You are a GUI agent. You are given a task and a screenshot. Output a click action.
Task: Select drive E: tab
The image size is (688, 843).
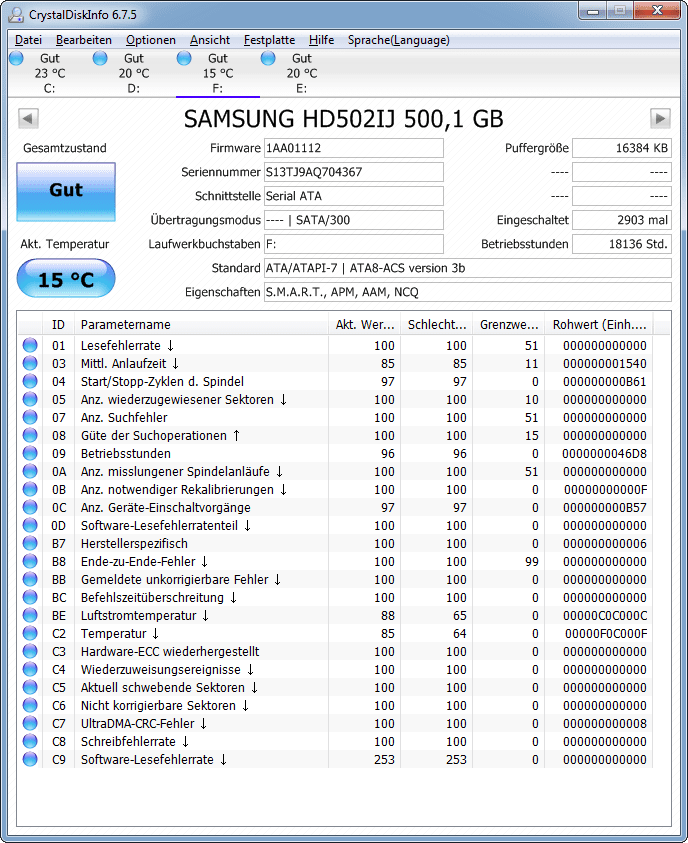pos(302,73)
